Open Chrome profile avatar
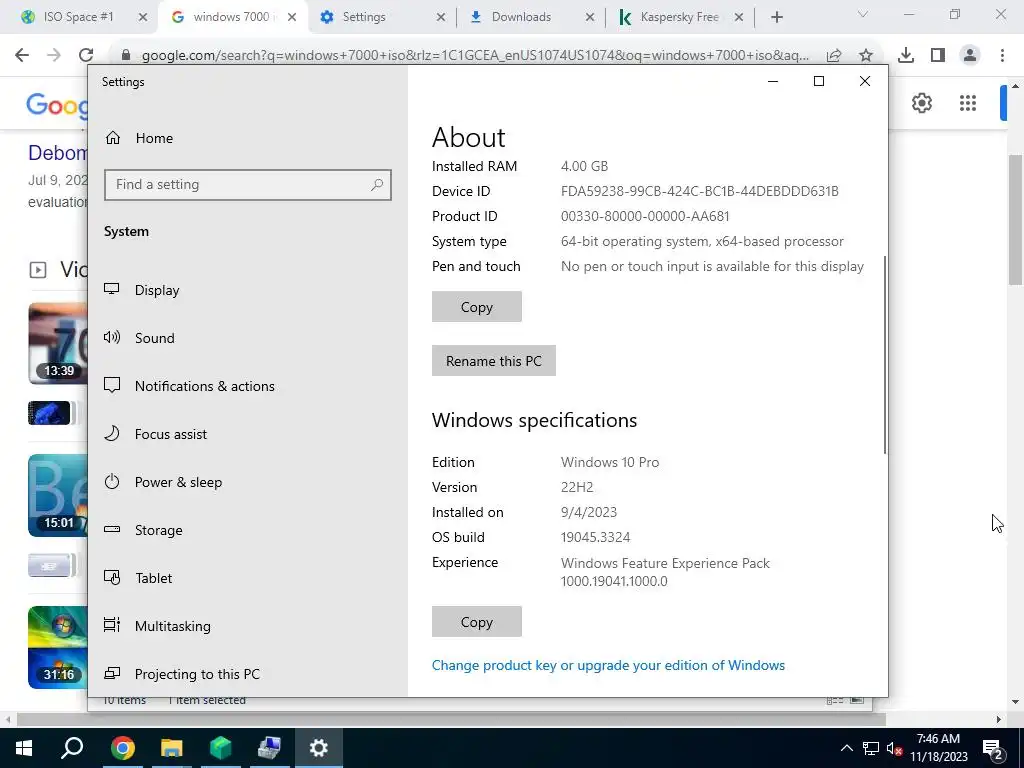The image size is (1024, 768). coord(970,55)
